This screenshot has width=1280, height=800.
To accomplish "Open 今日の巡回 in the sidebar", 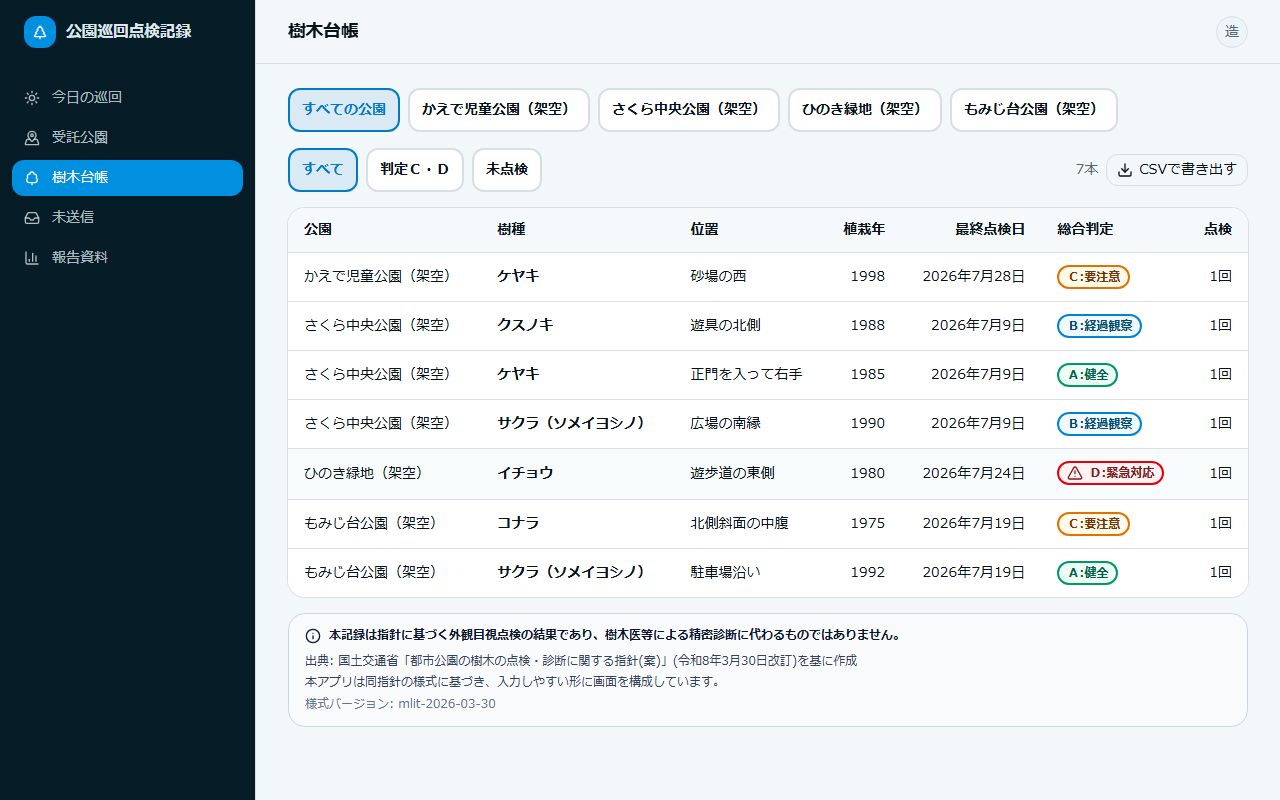I will point(127,98).
